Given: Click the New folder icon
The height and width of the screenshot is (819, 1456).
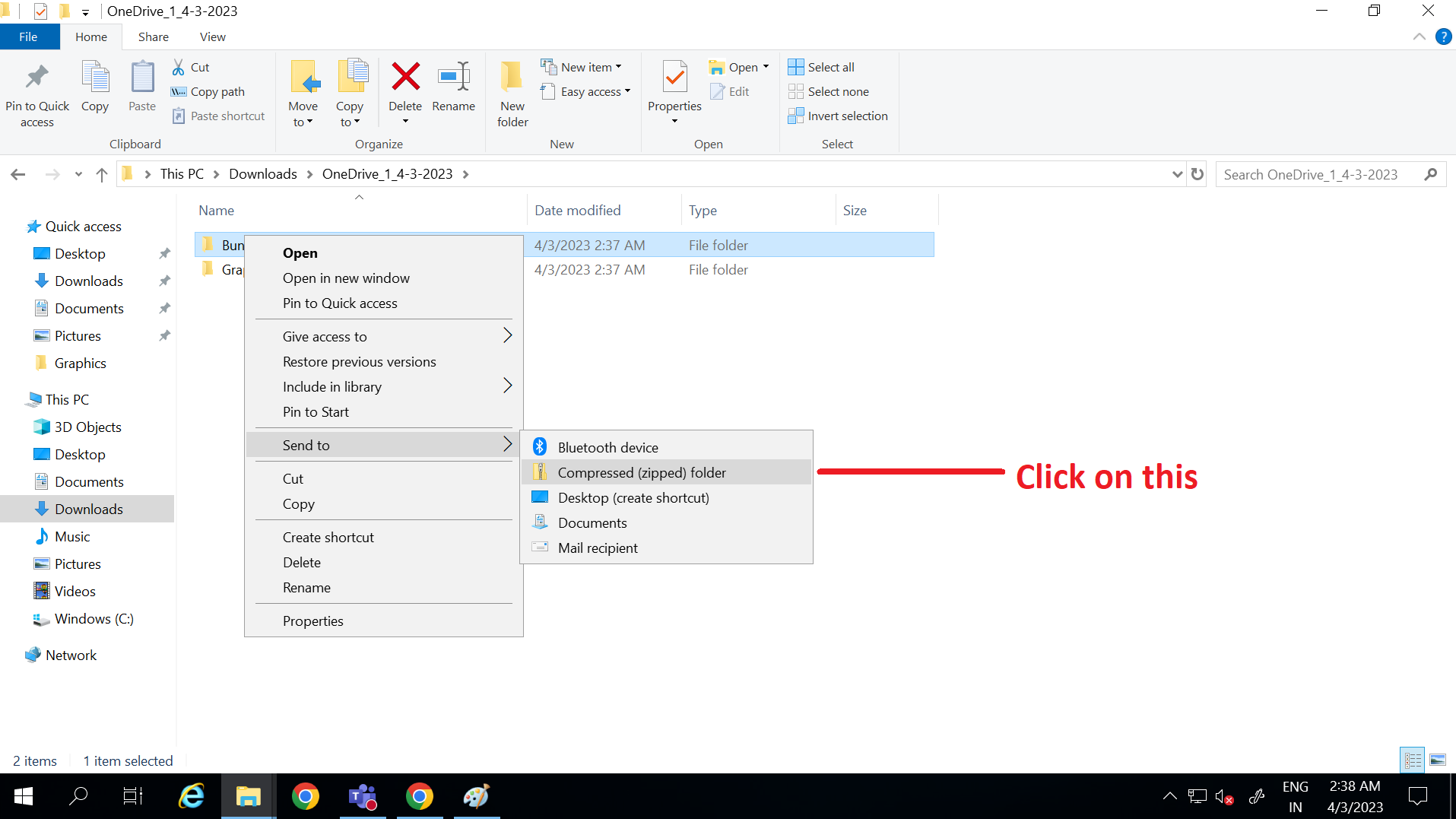Looking at the screenshot, I should 512,77.
